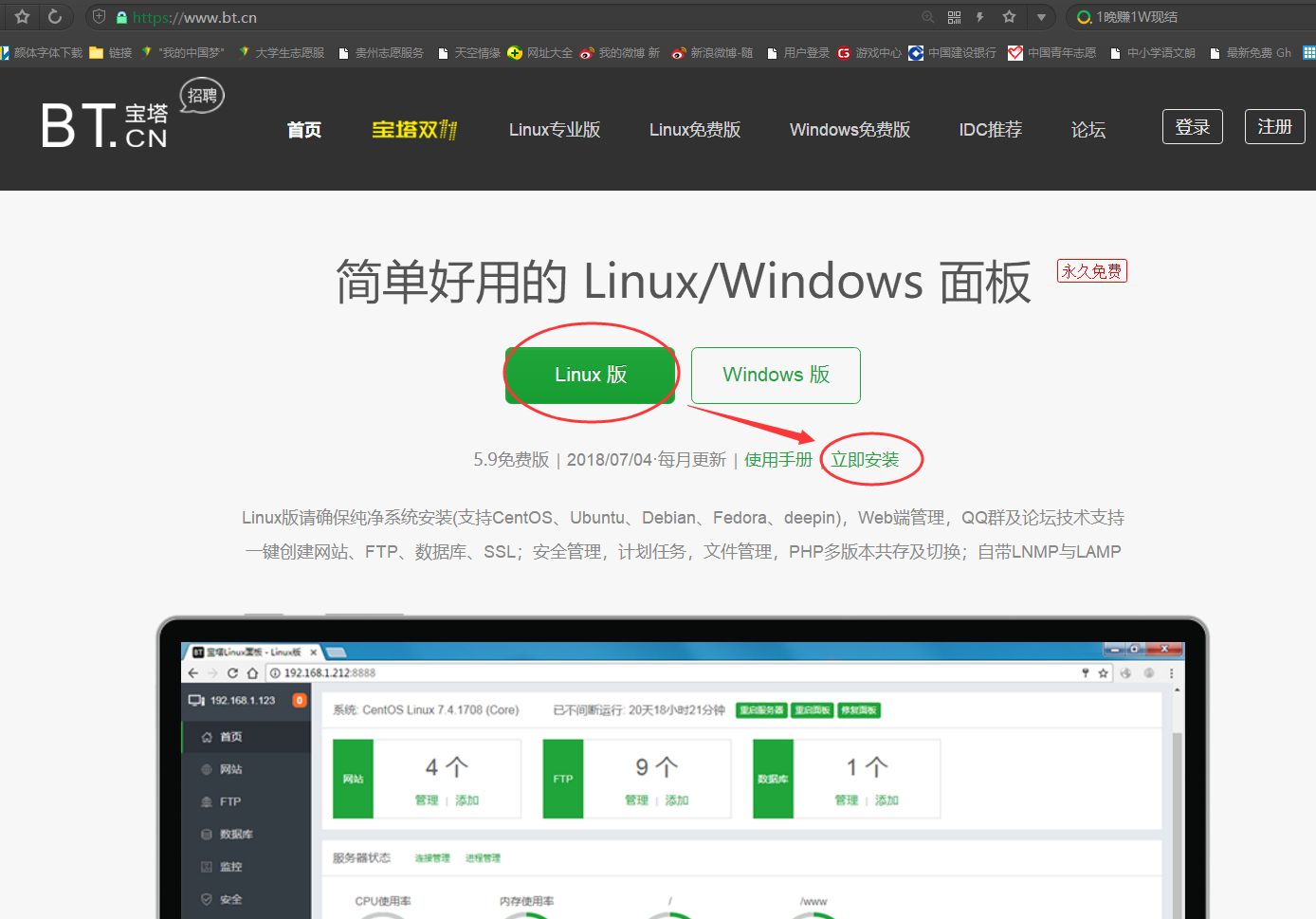The image size is (1316, 919).
Task: Click the grid icon at the bookmarks bar end
Action: pyautogui.click(x=1308, y=53)
